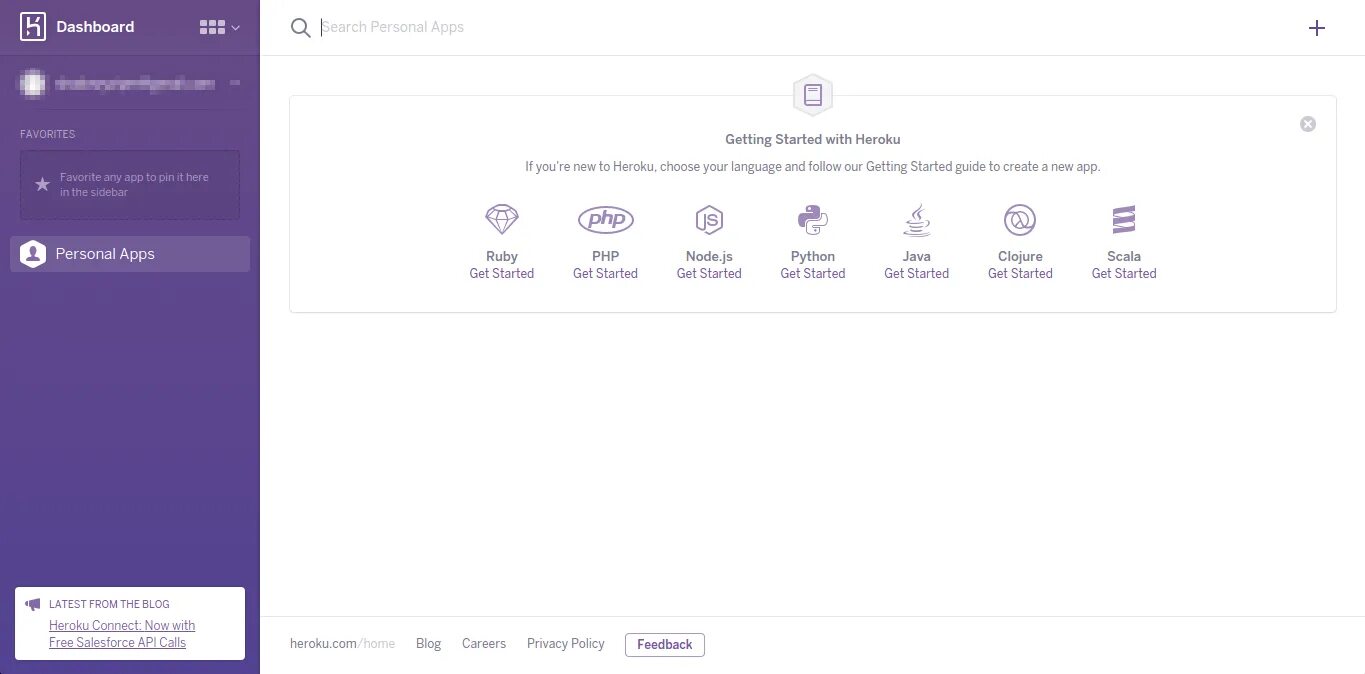Click the favorites star icon
This screenshot has height=674, width=1365.
pos(42,184)
